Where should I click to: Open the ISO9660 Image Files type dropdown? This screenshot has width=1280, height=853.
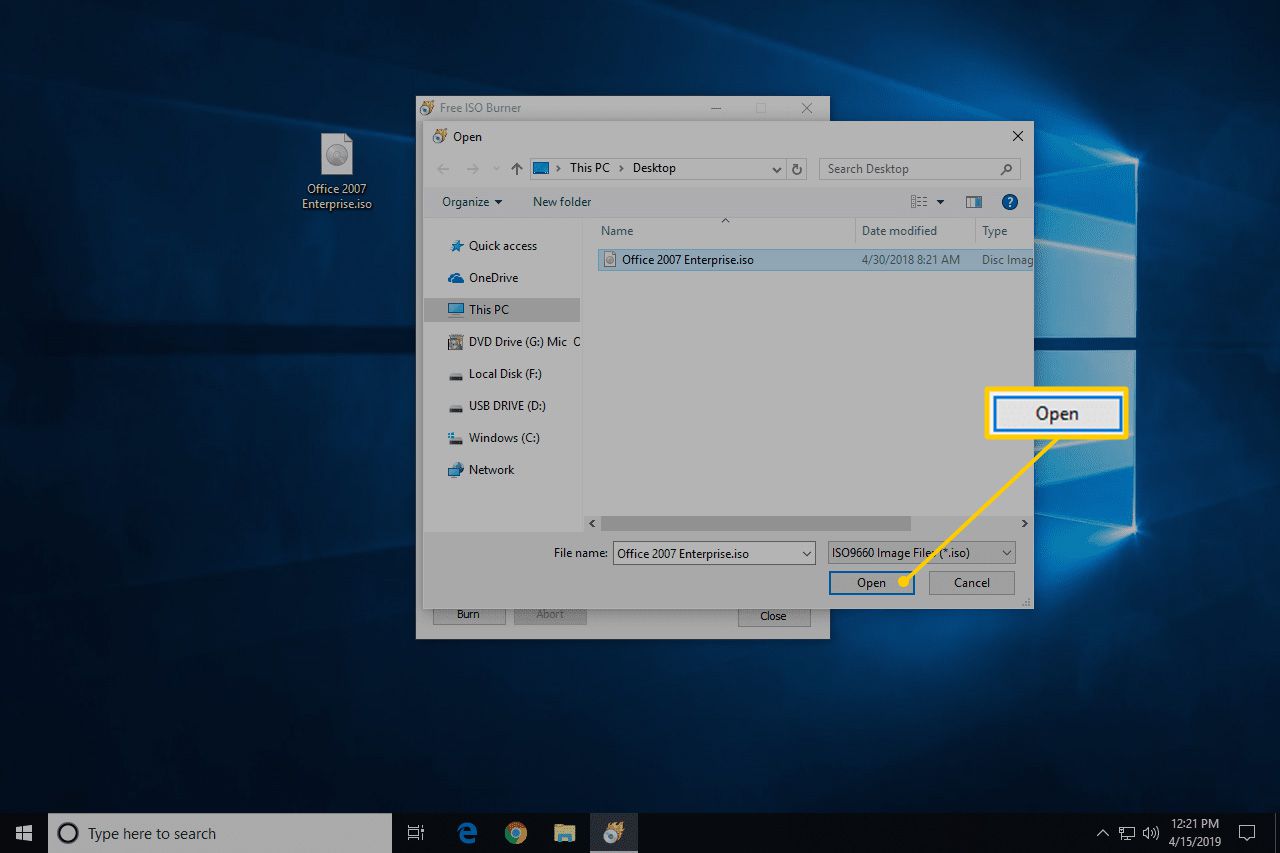point(922,553)
